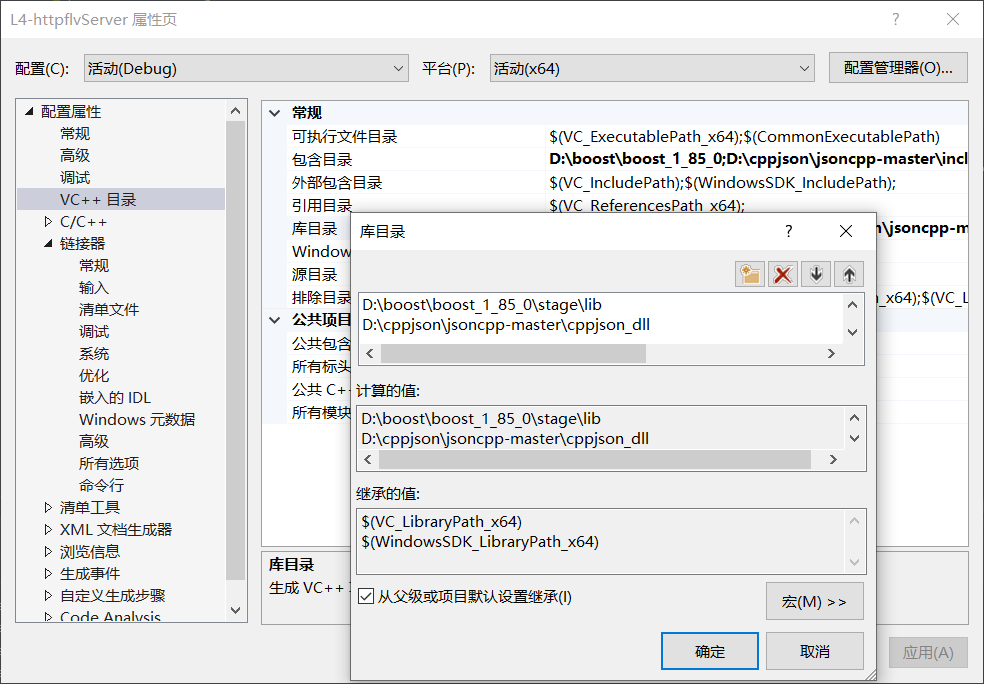This screenshot has width=984, height=684.
Task: Click inherited value $(VC_LibraryPath_x64)
Action: (x=442, y=521)
